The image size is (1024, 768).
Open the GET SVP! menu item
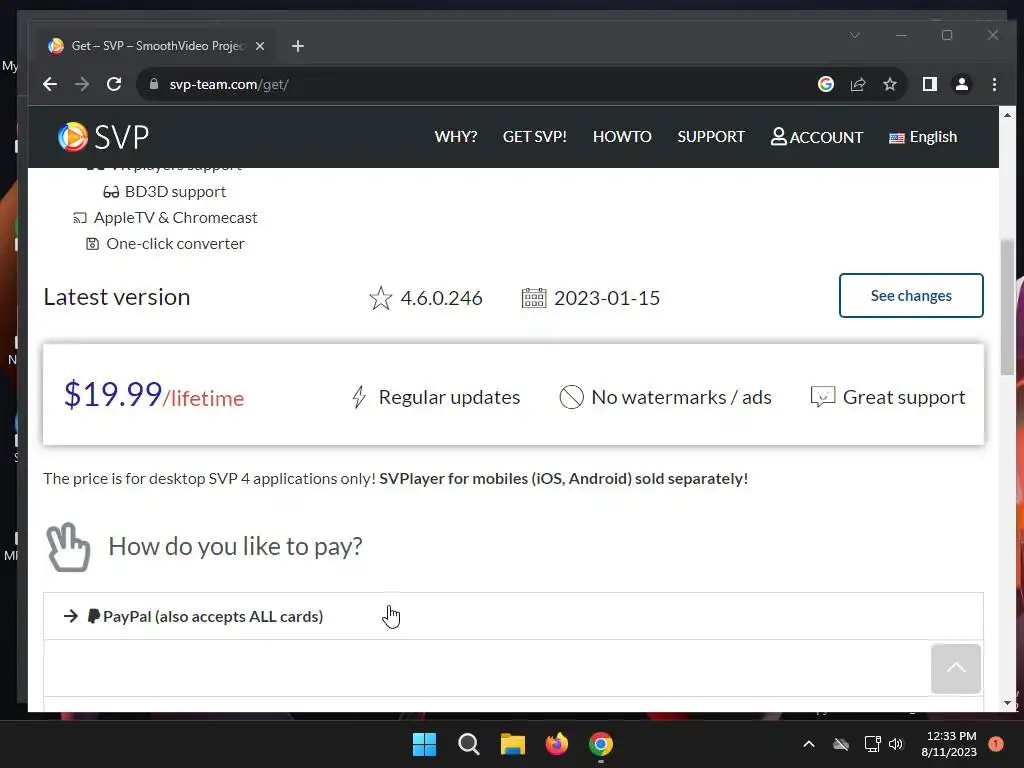click(534, 136)
